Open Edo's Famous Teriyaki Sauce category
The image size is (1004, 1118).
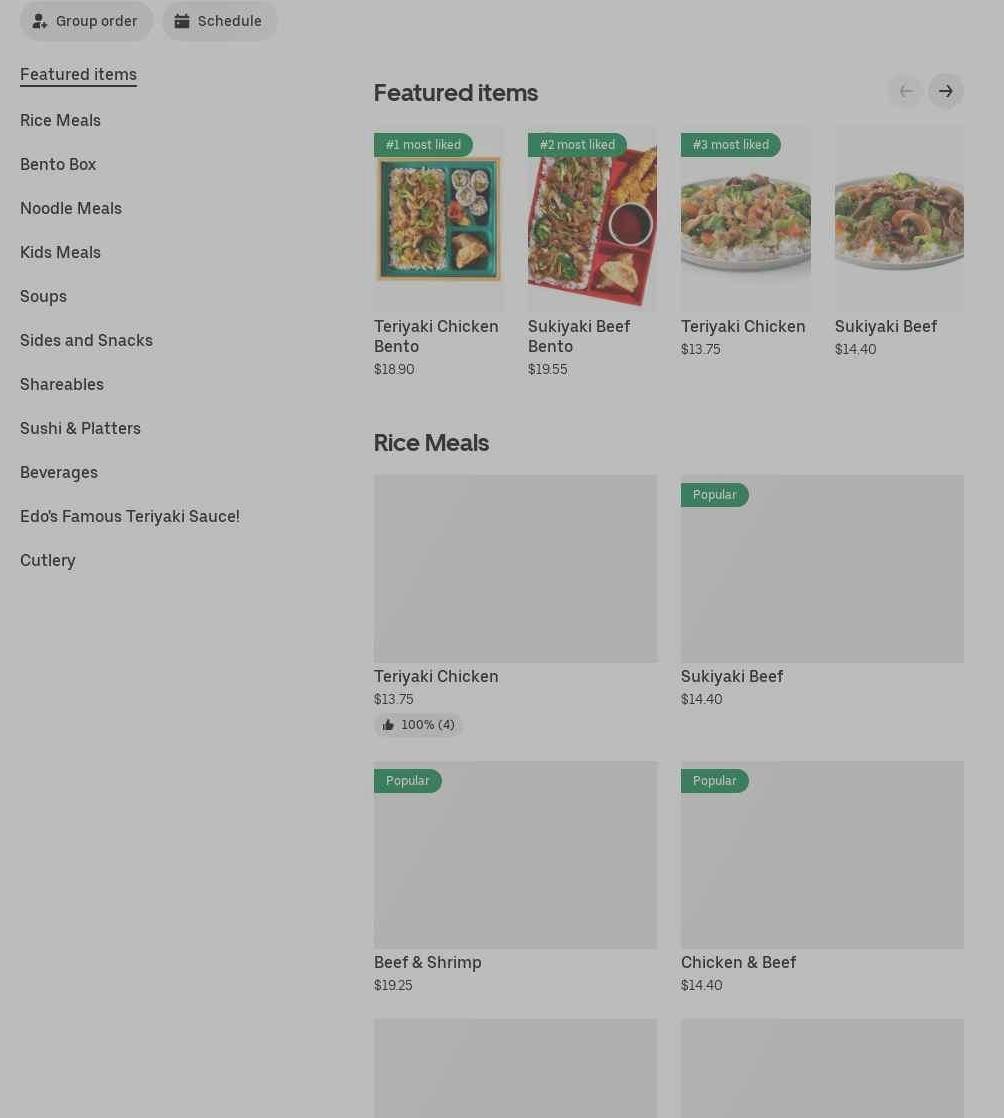tap(130, 516)
